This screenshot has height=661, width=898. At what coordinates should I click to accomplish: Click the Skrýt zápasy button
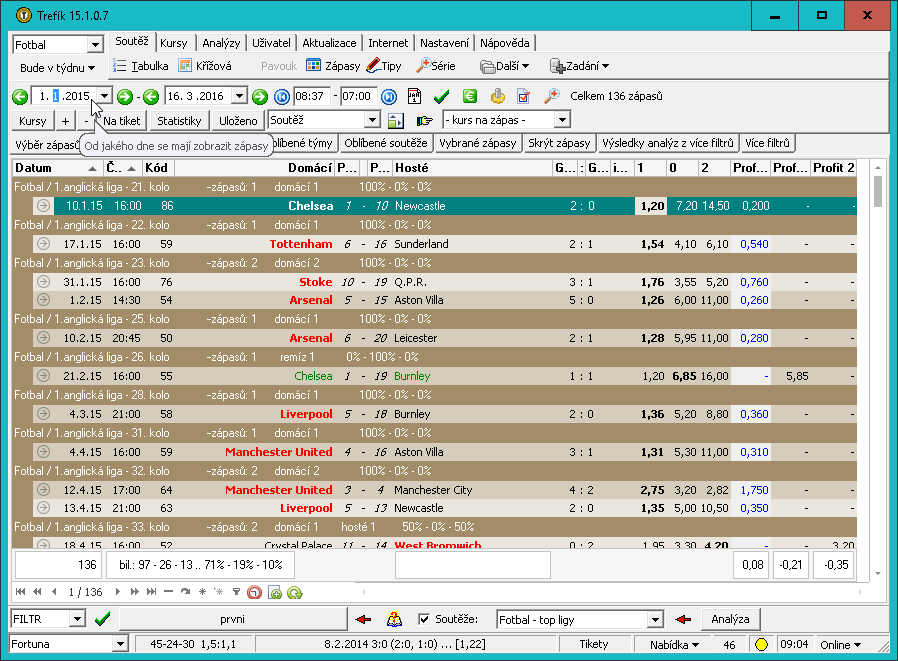tap(559, 143)
